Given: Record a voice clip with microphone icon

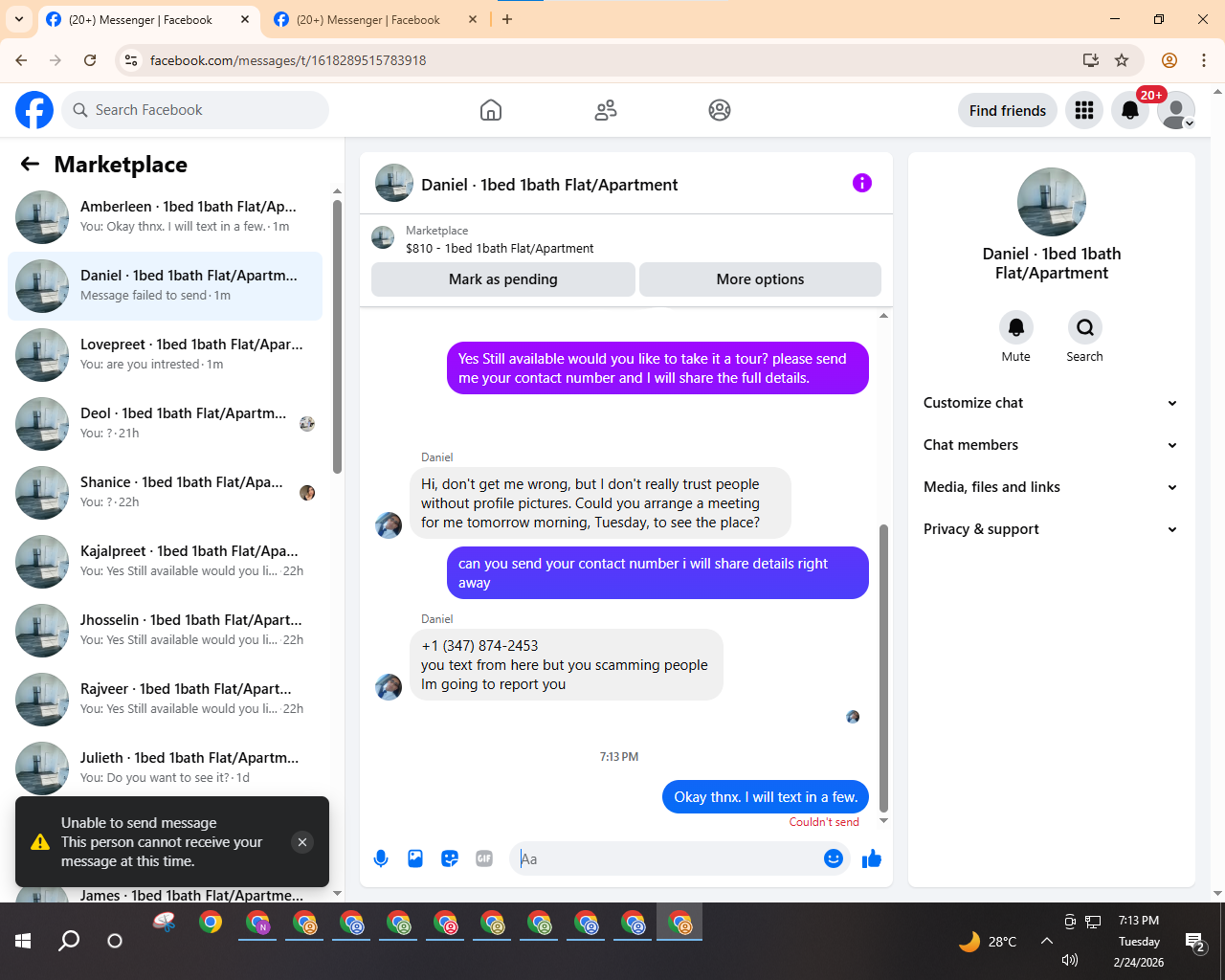Looking at the screenshot, I should [381, 858].
